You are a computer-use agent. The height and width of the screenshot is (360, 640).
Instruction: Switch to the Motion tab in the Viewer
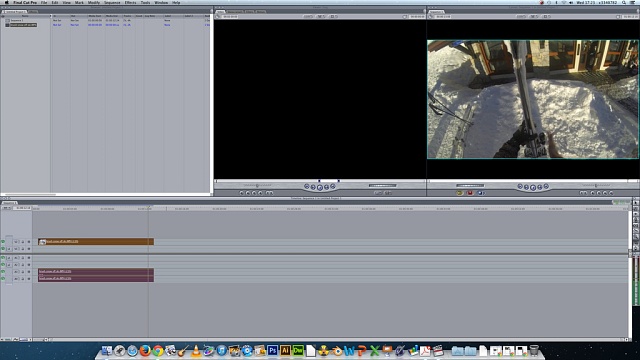pyautogui.click(x=260, y=11)
